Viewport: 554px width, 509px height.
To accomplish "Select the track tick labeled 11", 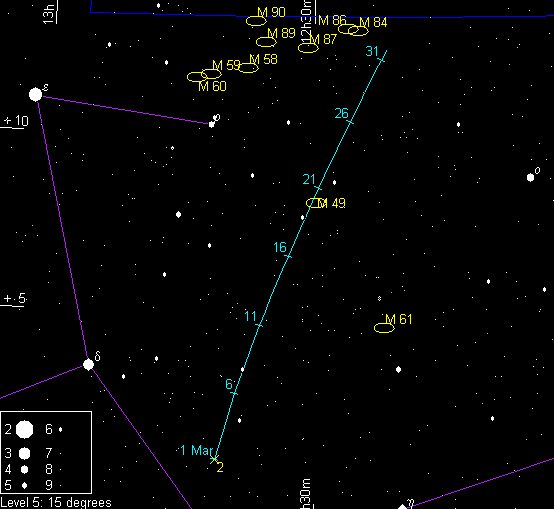I will point(259,325).
